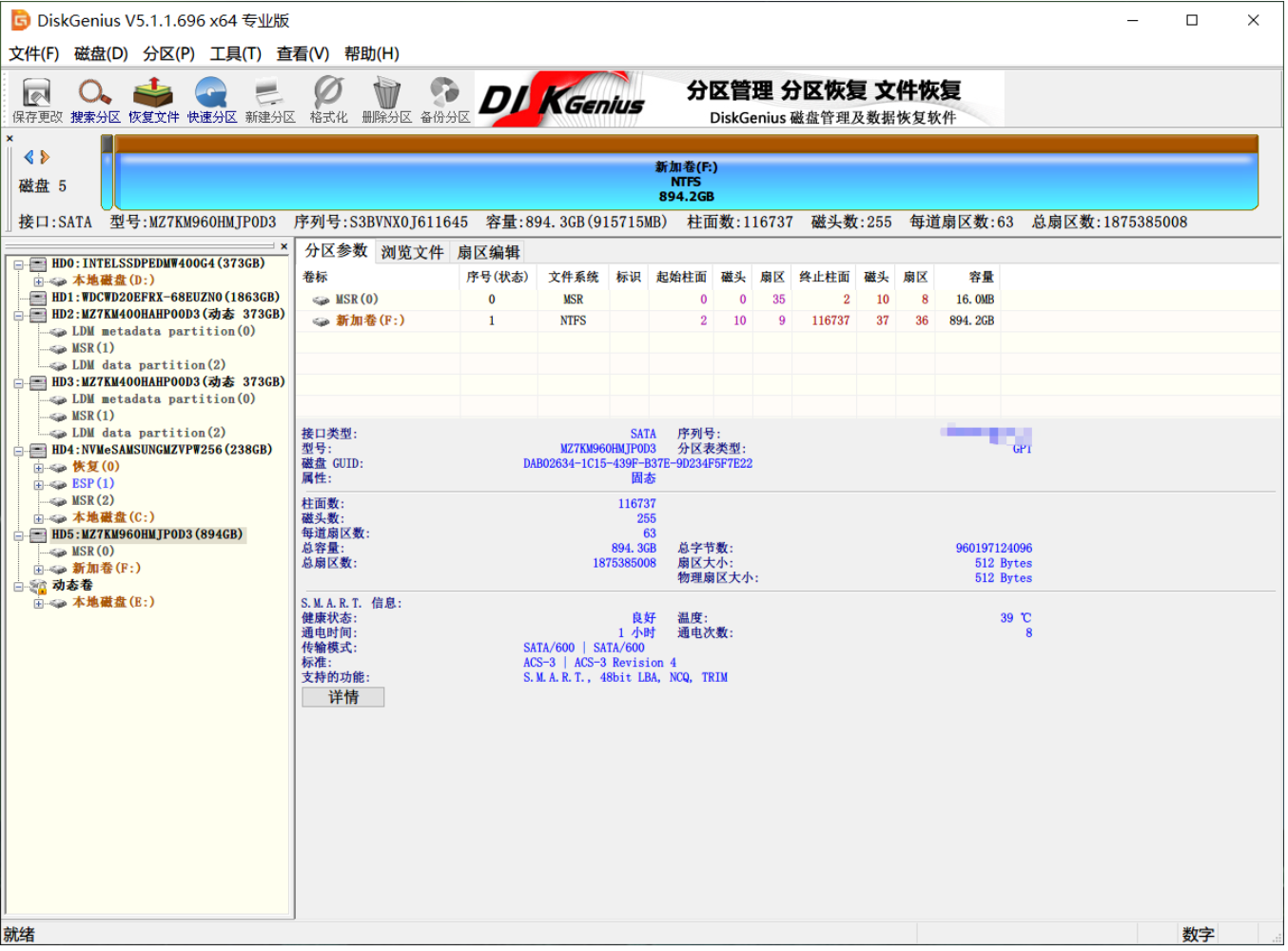Image resolution: width=1288 pixels, height=951 pixels.
Task: Open the 磁盘(D) menu
Action: pos(101,54)
